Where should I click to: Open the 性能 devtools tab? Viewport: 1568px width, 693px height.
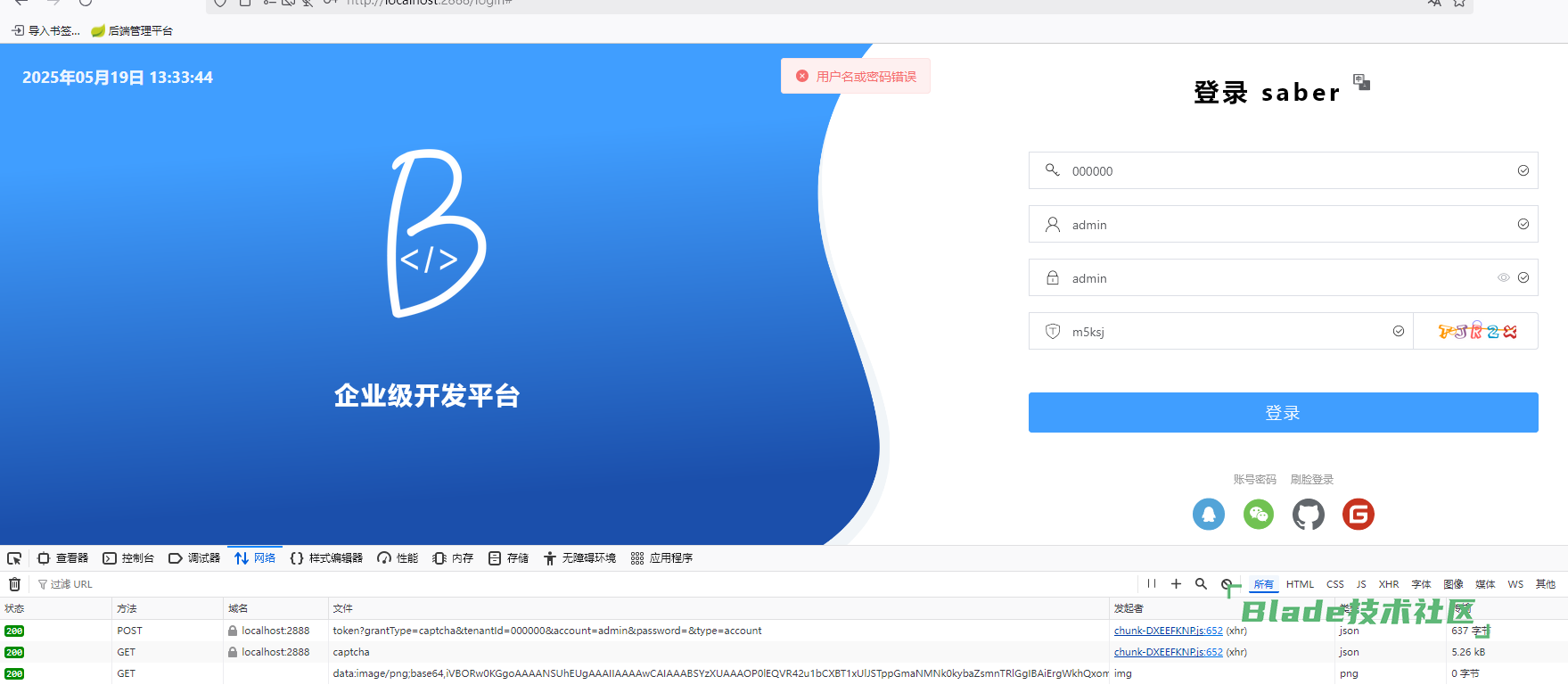pyautogui.click(x=398, y=558)
